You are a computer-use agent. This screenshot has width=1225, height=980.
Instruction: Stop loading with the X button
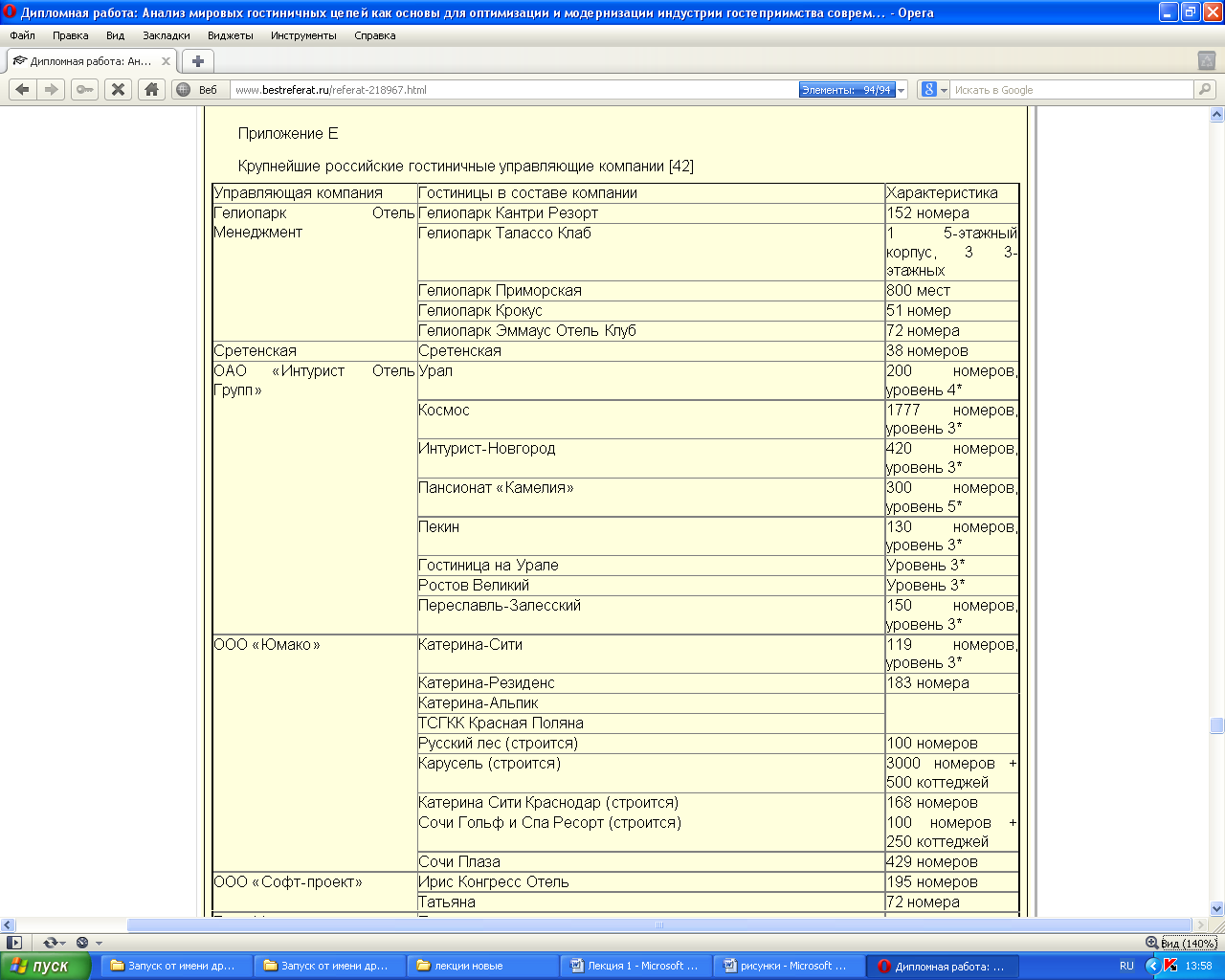pos(118,89)
